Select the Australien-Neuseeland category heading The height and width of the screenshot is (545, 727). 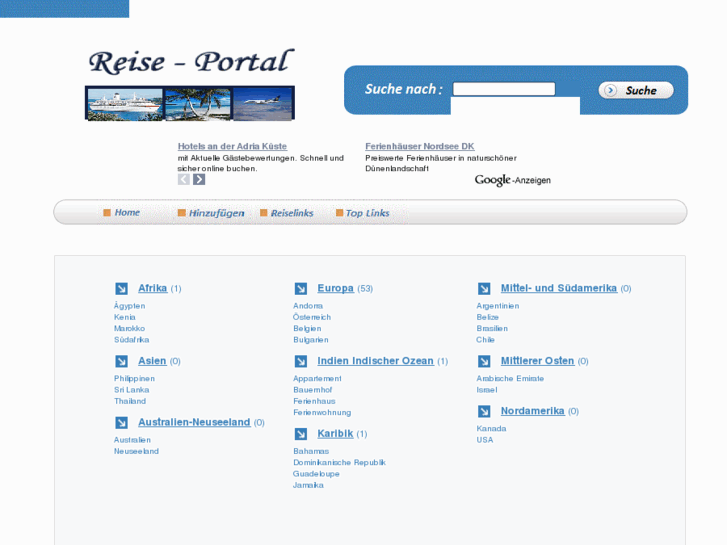tap(194, 423)
